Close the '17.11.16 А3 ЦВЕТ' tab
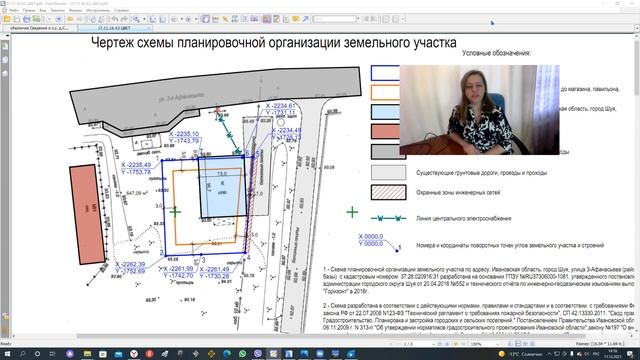Viewport: 640px width, 360px height. tap(149, 28)
